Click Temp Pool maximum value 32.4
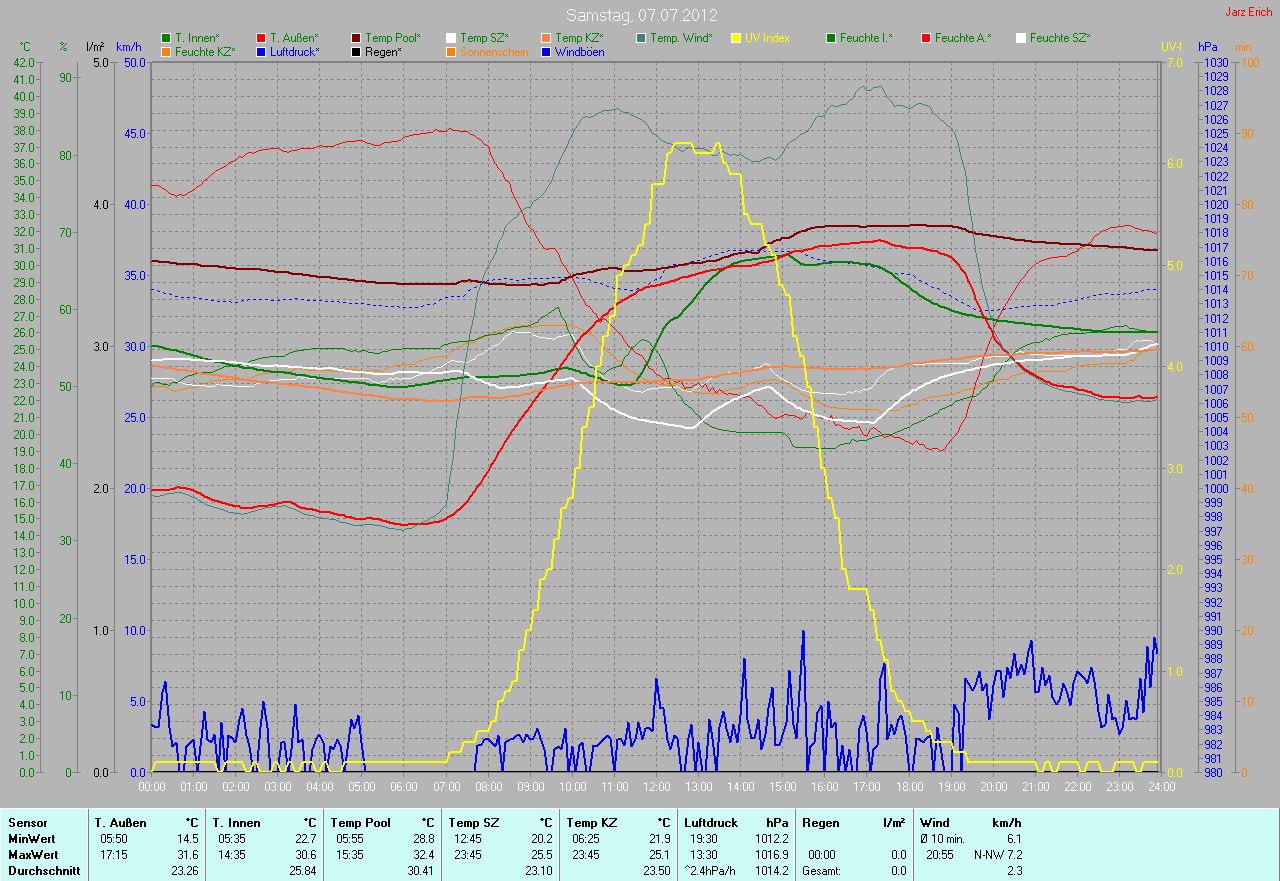The width and height of the screenshot is (1280, 881). (425, 855)
